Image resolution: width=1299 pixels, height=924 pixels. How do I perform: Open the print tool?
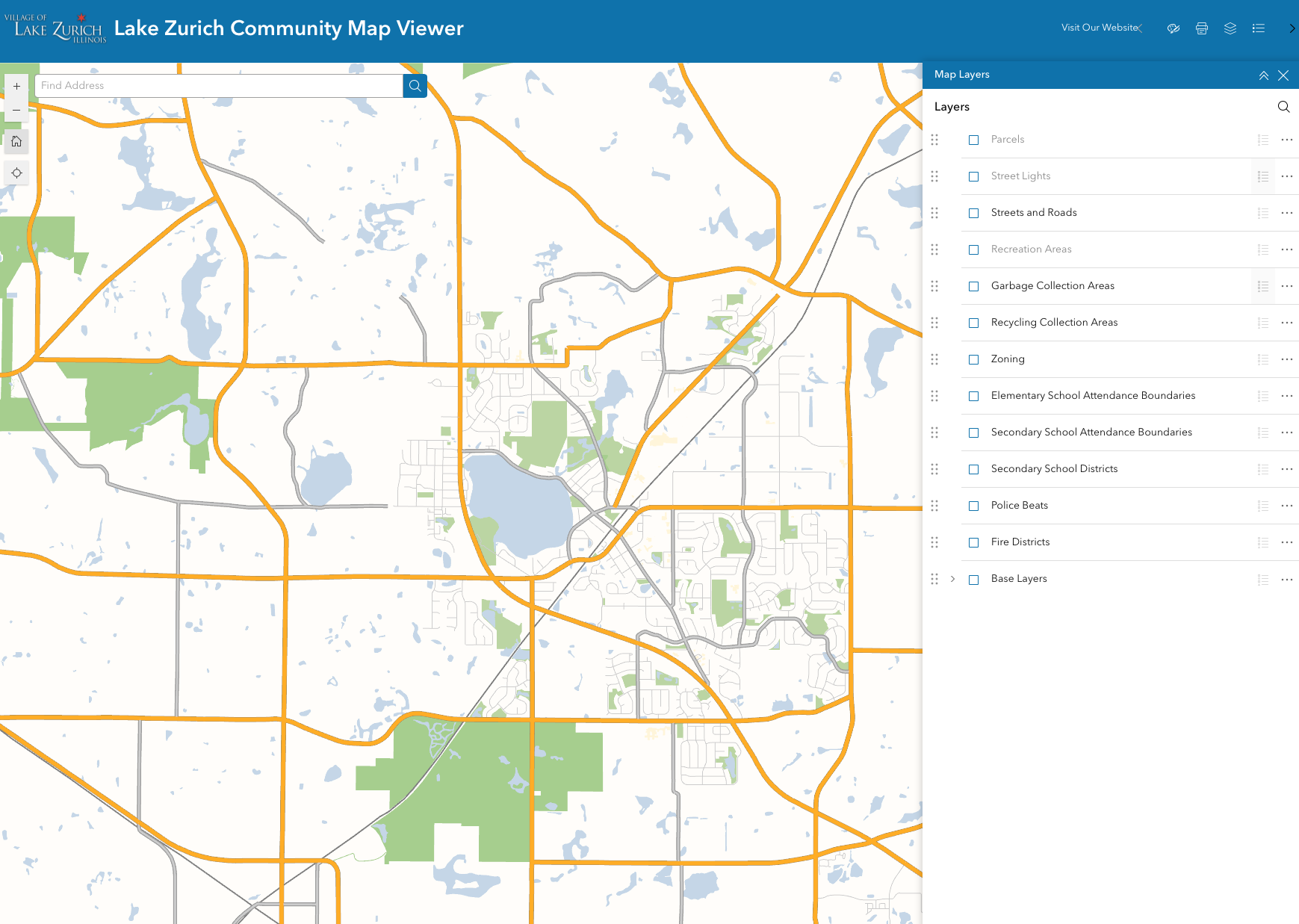(x=1202, y=28)
